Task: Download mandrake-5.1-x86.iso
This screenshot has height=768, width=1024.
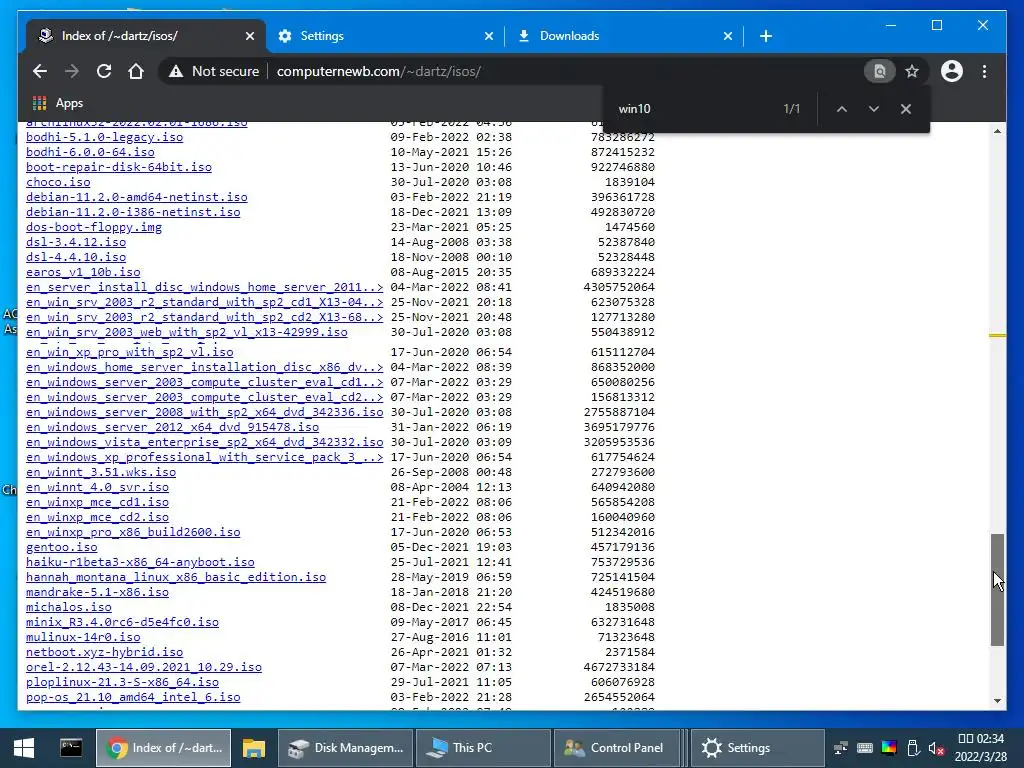Action: point(97,592)
